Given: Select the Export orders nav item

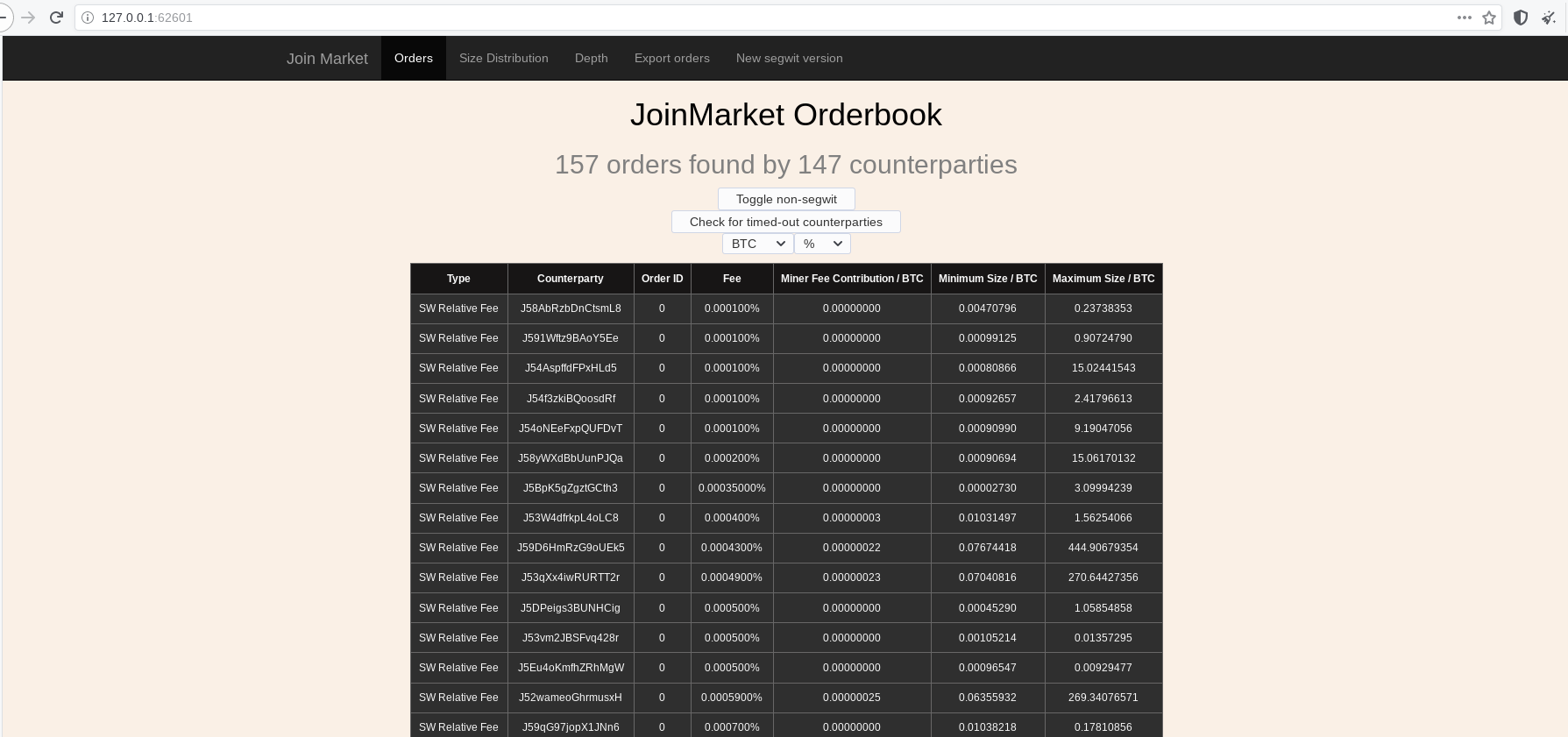Looking at the screenshot, I should 671,59.
